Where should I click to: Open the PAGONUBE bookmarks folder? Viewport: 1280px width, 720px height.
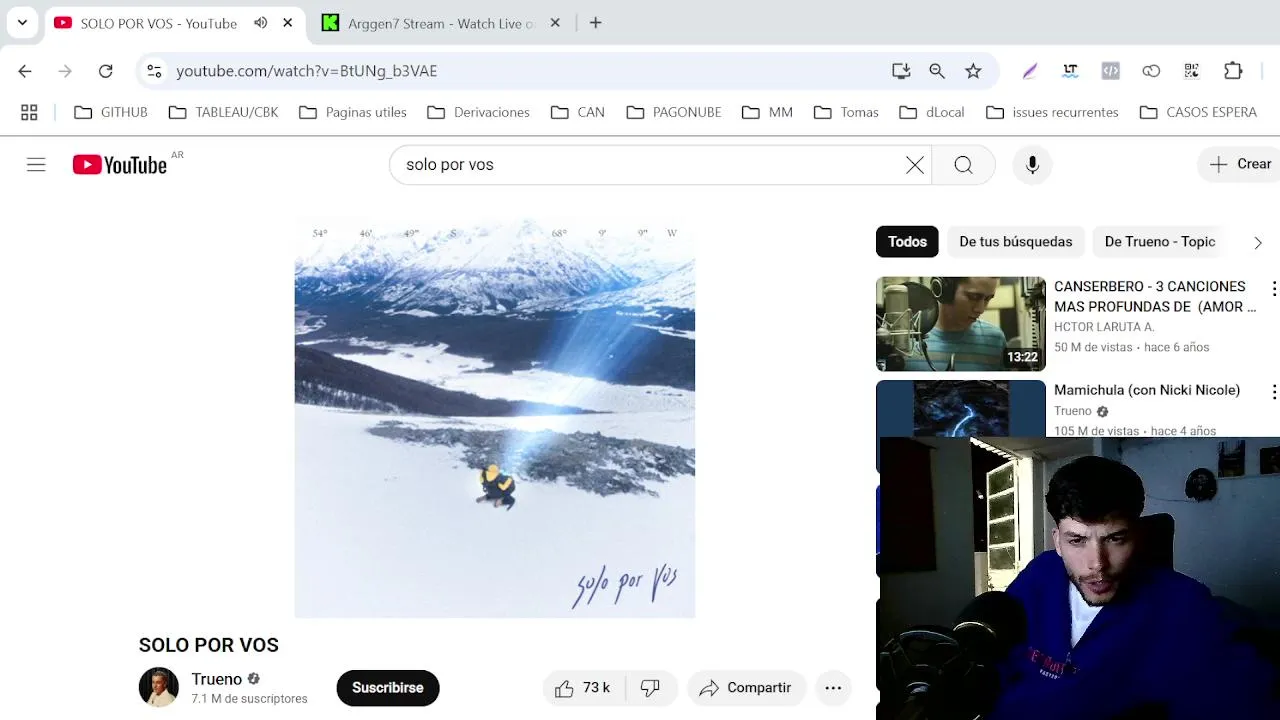673,112
